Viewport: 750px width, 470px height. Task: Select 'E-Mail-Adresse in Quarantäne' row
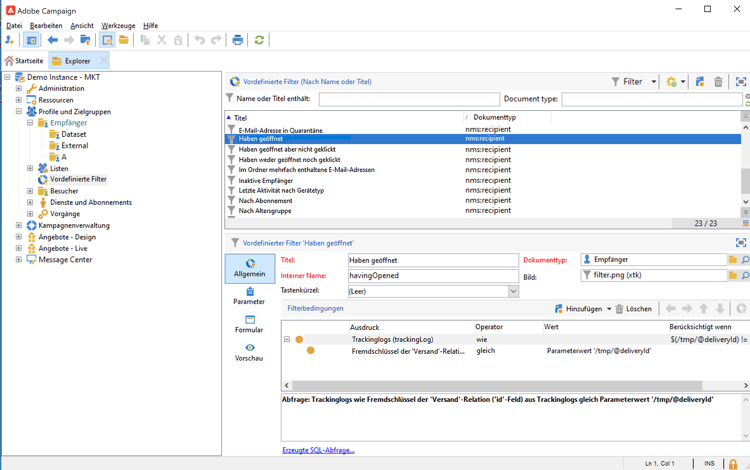click(483, 130)
